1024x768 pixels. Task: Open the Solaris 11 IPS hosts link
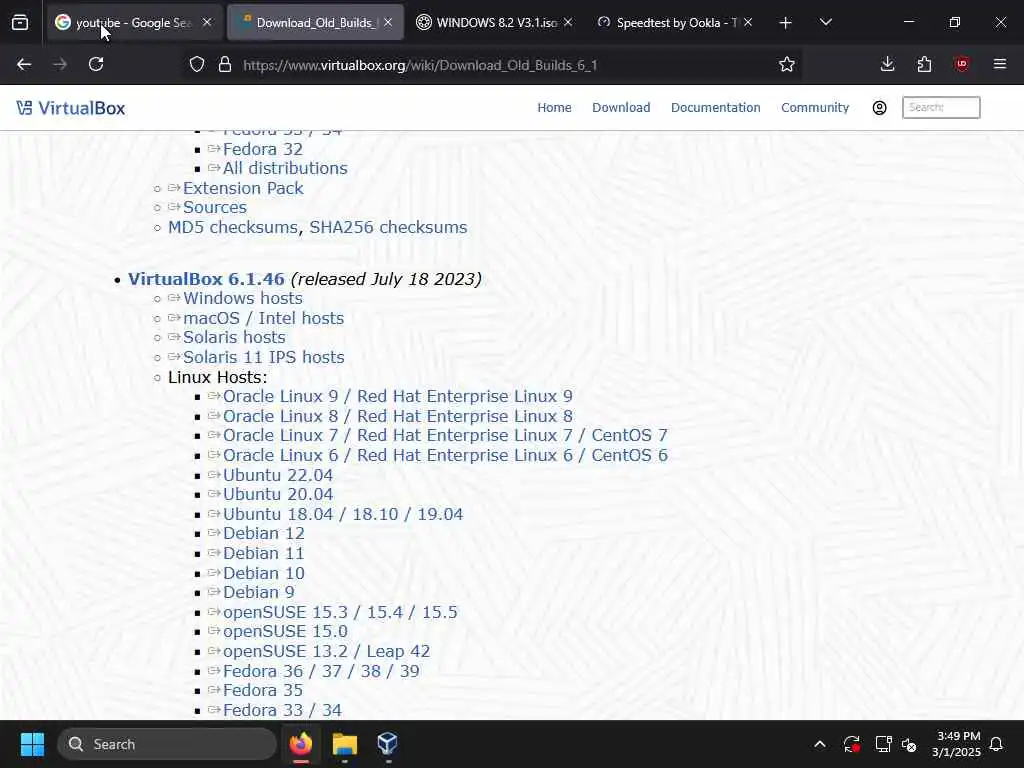264,357
